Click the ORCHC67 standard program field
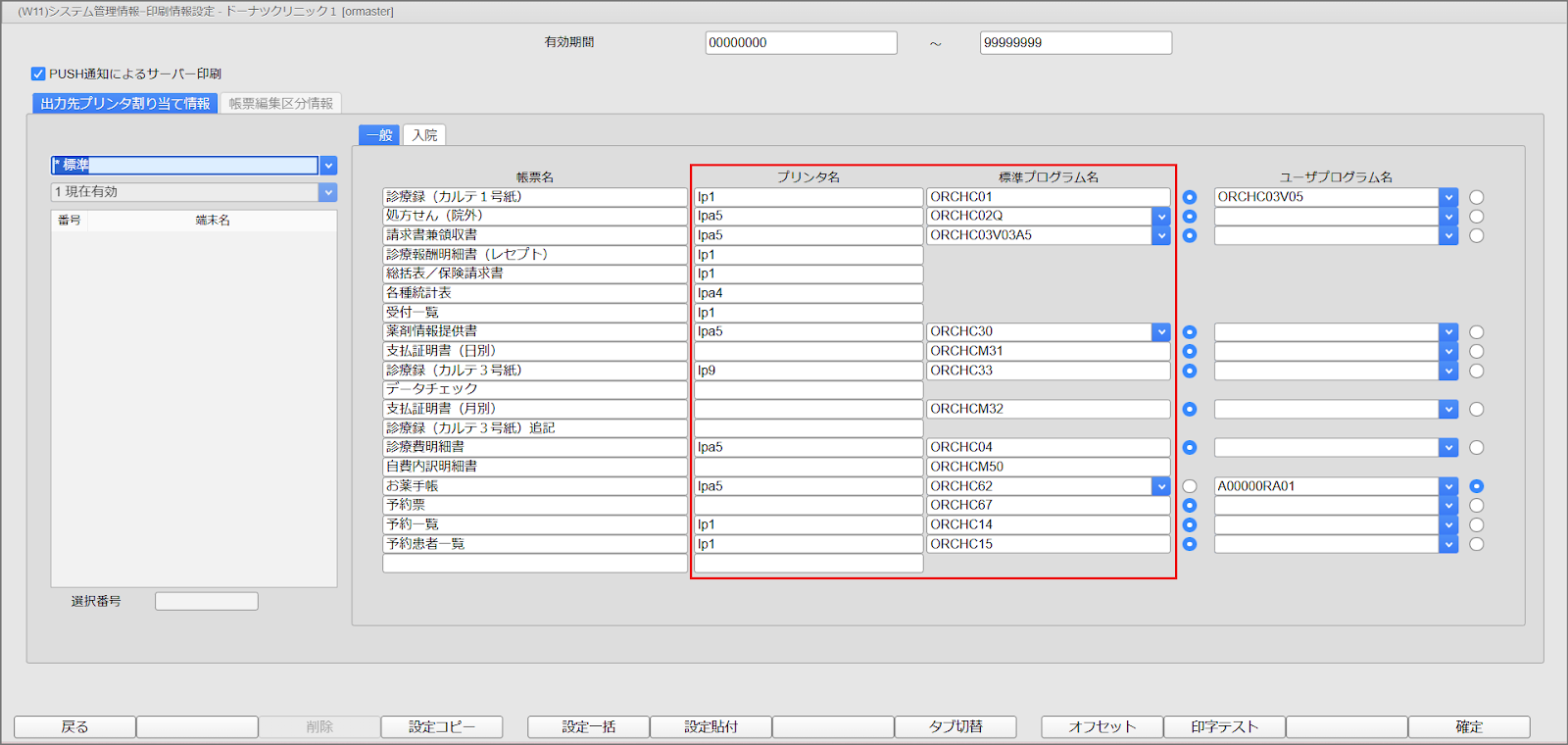 [x=1049, y=505]
